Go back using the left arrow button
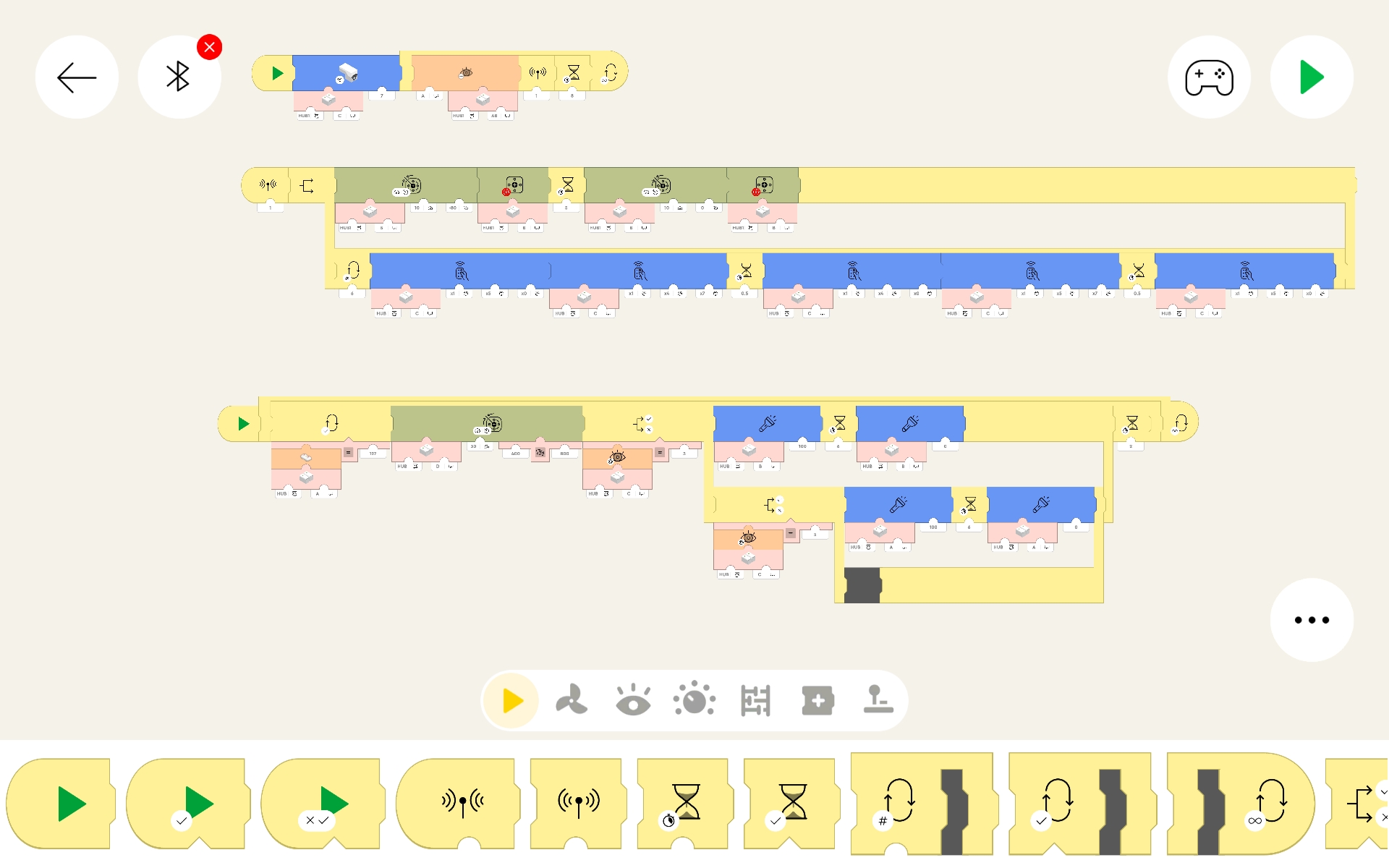This screenshot has height=868, width=1389. pyautogui.click(x=77, y=77)
